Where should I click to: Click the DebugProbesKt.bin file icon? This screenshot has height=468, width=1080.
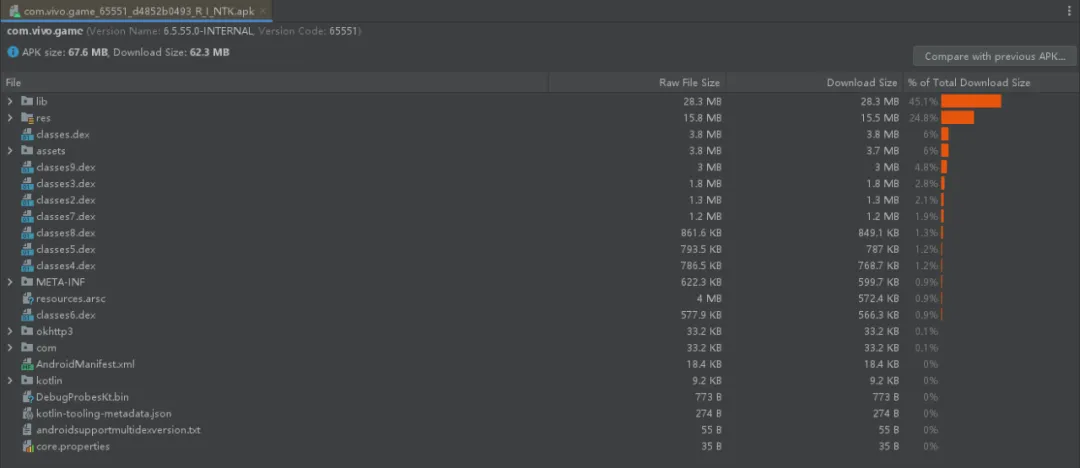pyautogui.click(x=27, y=397)
